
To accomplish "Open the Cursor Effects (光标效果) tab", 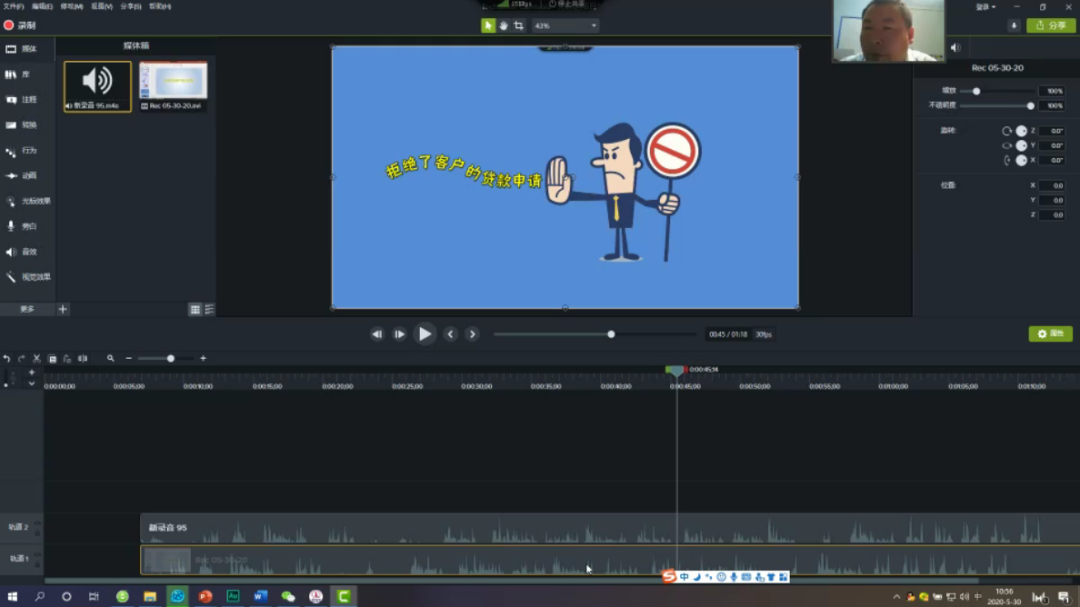I will click(x=28, y=201).
